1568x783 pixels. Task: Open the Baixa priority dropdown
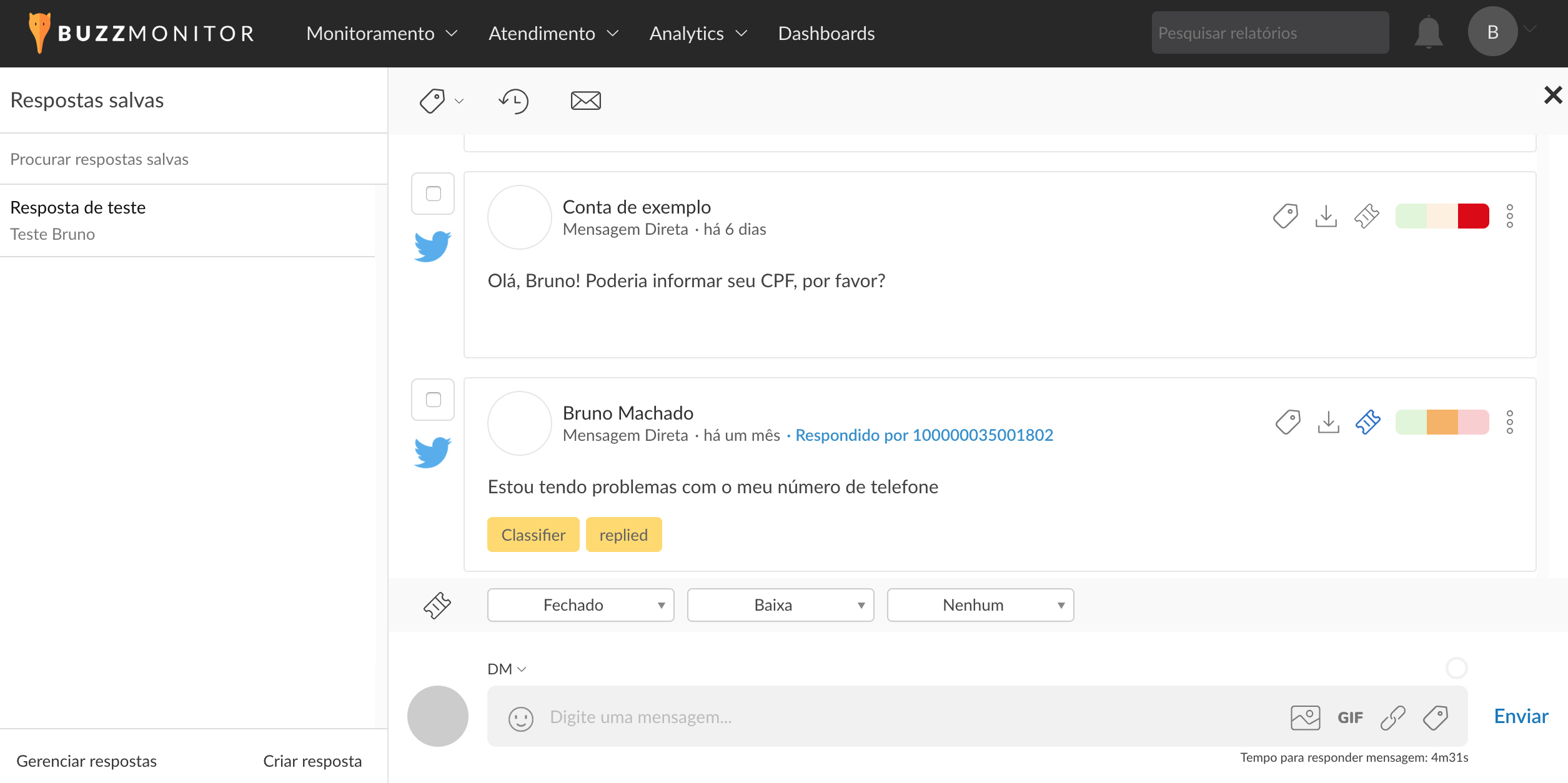[x=780, y=605]
